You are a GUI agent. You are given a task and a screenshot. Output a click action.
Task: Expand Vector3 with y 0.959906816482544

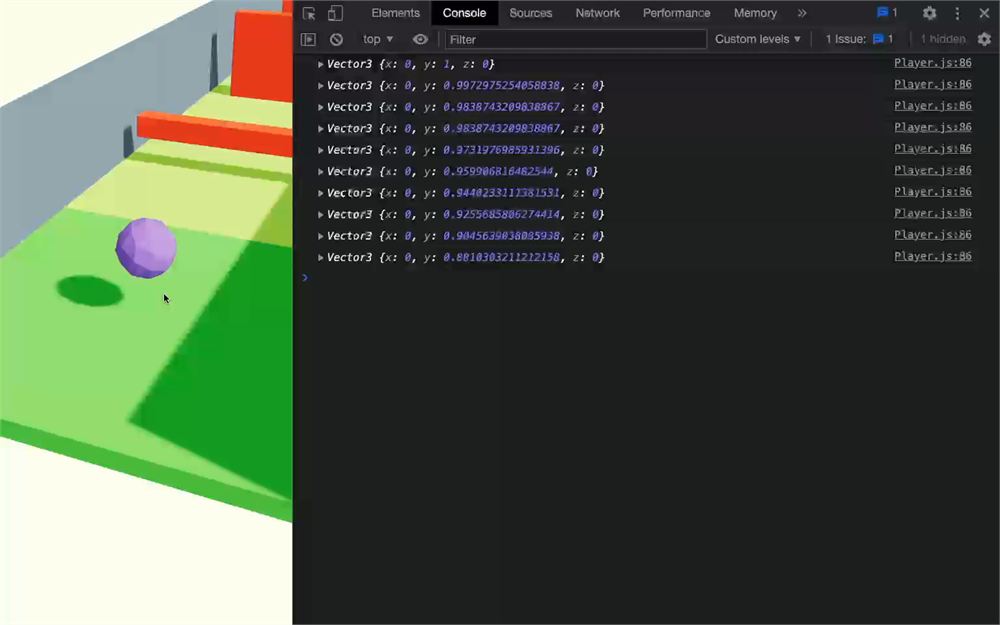[321, 172]
